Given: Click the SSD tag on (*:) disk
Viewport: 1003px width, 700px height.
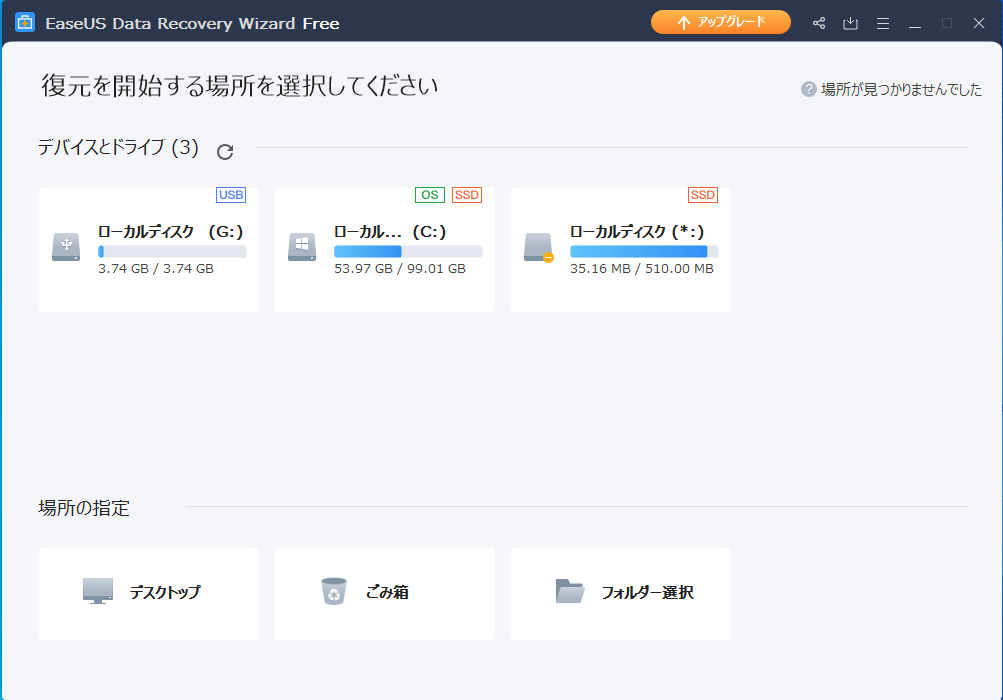Looking at the screenshot, I should [x=703, y=195].
